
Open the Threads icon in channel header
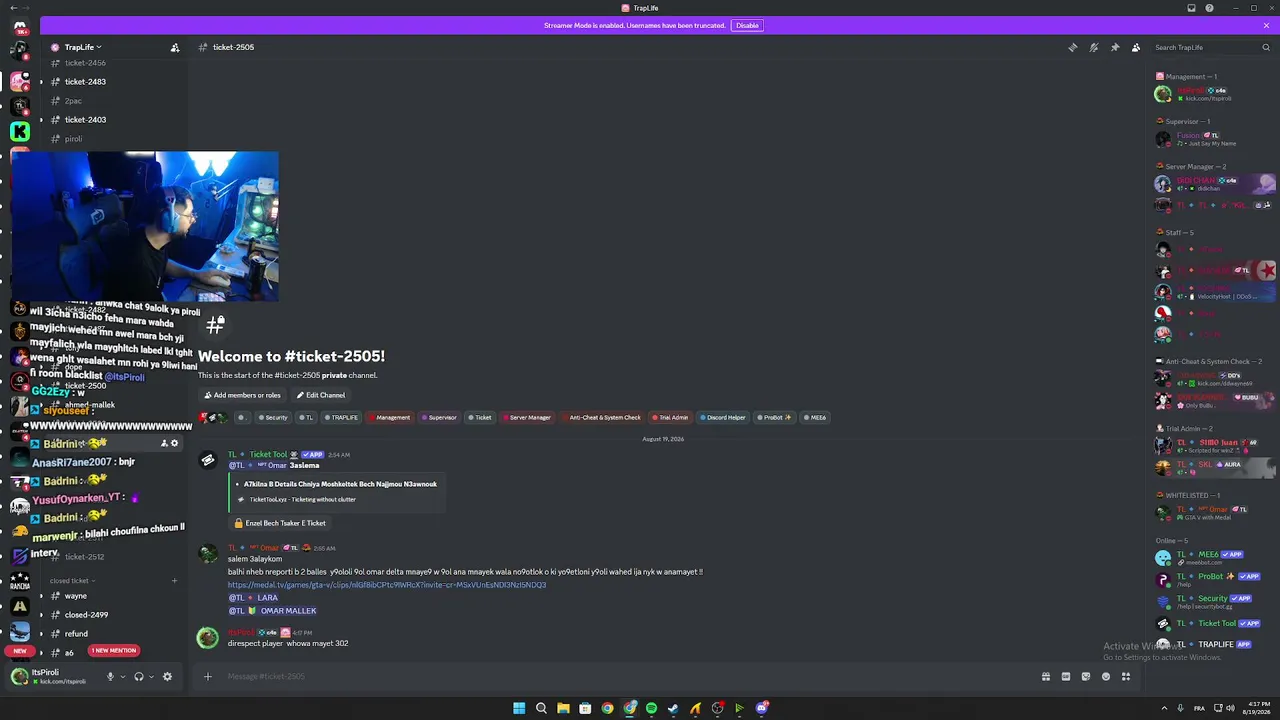click(x=1073, y=47)
